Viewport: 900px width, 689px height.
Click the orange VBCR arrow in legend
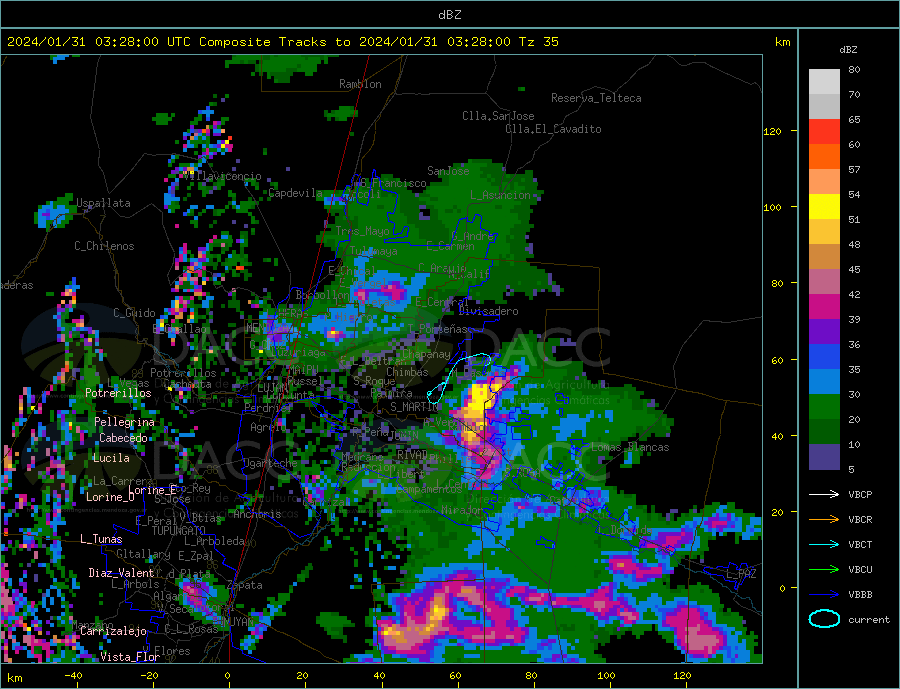tap(824, 520)
